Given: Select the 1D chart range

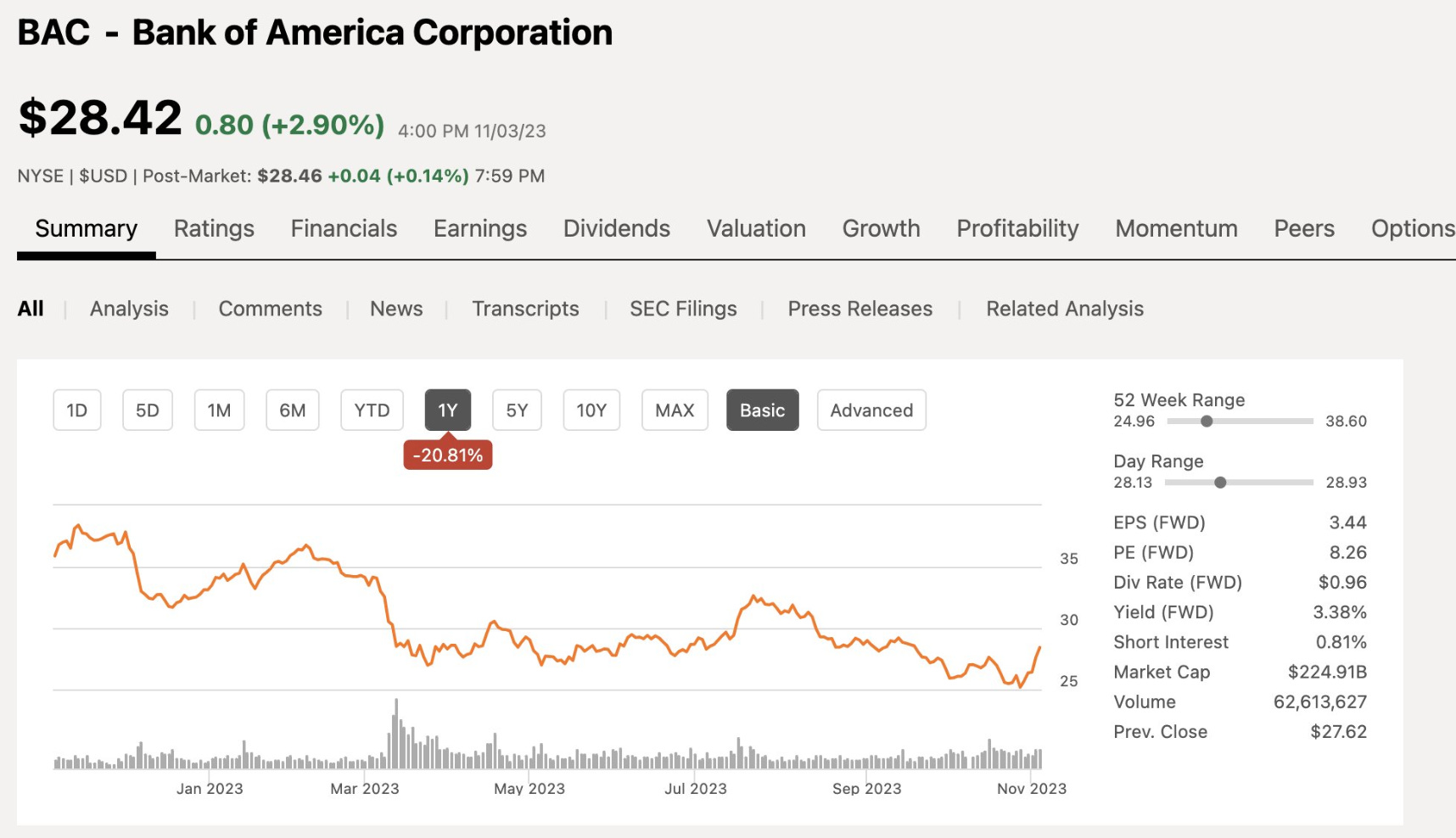Looking at the screenshot, I should (77, 411).
